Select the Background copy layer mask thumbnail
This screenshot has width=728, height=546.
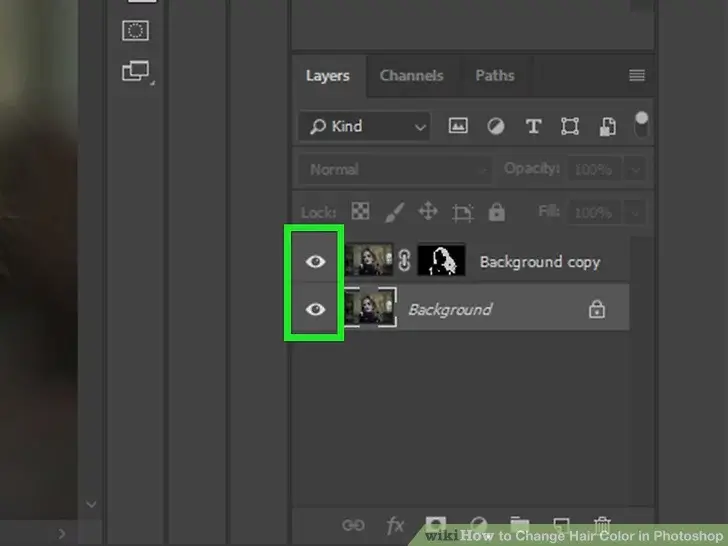(x=441, y=261)
